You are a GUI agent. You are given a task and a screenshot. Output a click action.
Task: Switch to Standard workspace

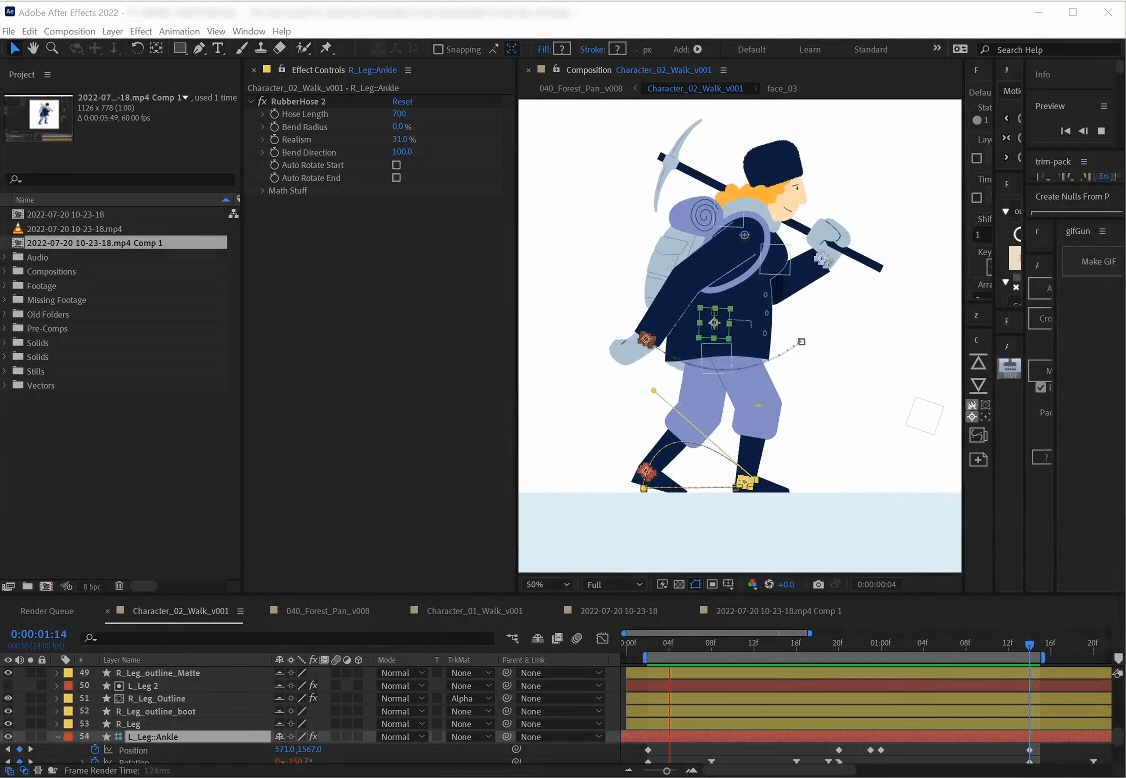(870, 50)
